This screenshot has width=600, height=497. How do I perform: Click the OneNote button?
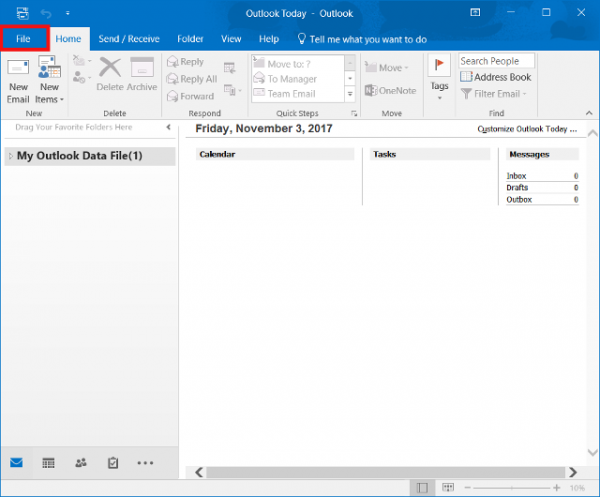[x=390, y=91]
